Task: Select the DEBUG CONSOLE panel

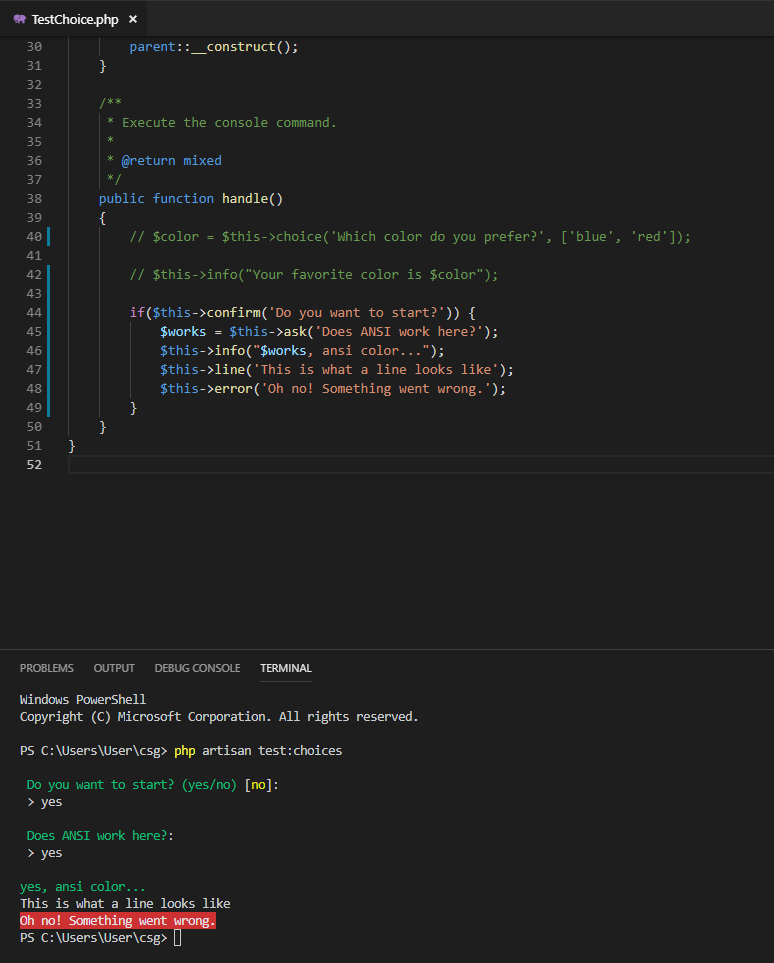Action: click(199, 668)
